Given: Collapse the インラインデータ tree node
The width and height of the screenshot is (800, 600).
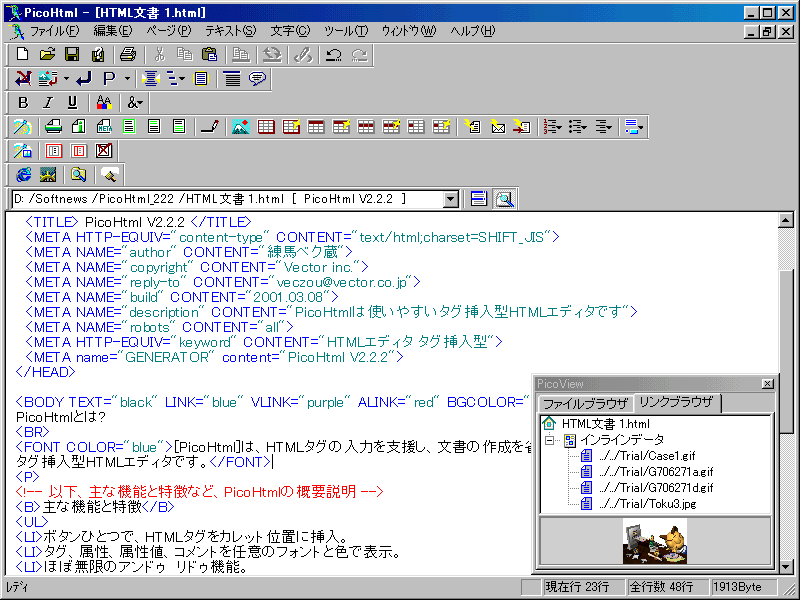Looking at the screenshot, I should [x=549, y=440].
